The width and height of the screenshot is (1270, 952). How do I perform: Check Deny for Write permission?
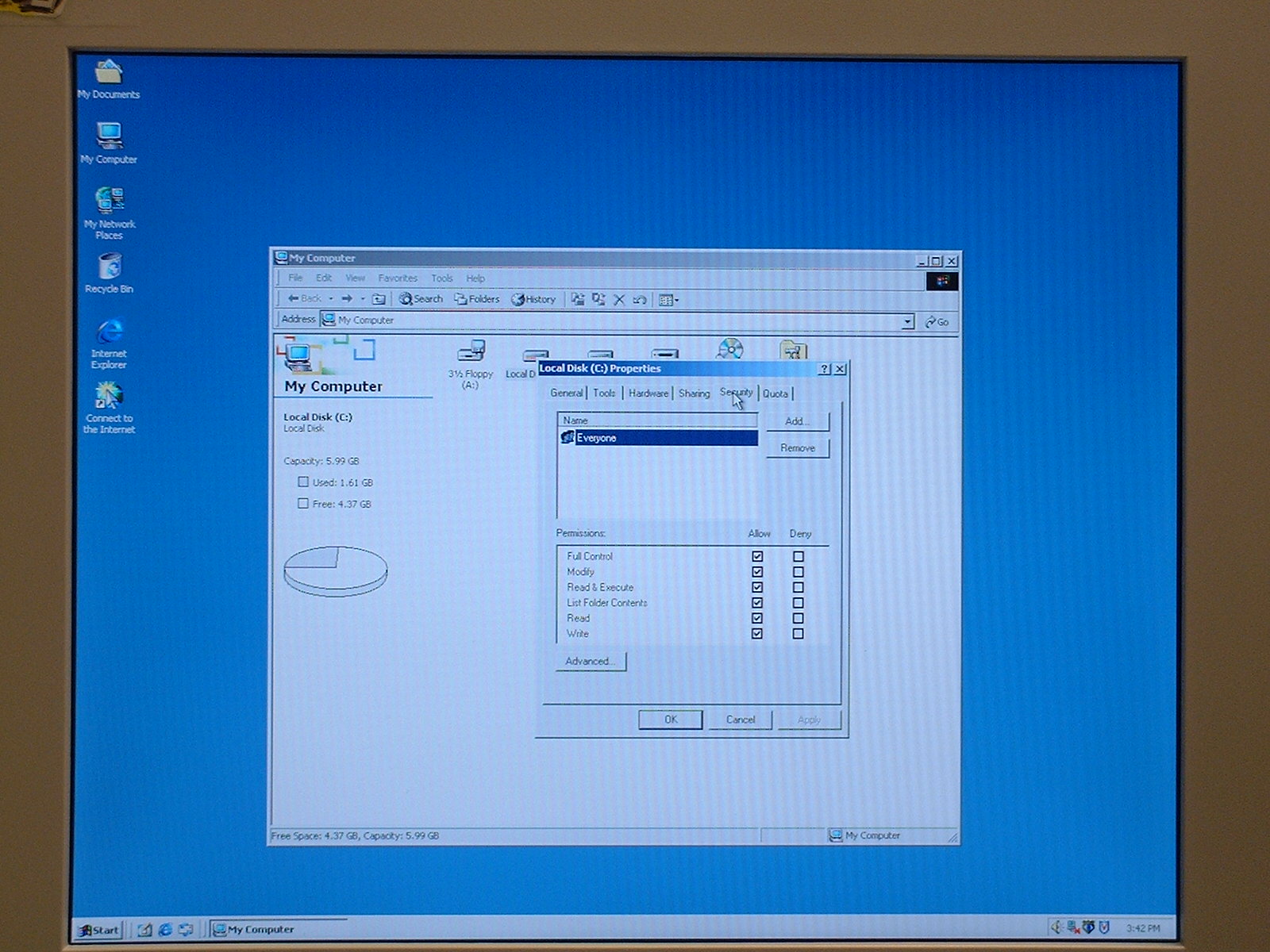click(798, 634)
